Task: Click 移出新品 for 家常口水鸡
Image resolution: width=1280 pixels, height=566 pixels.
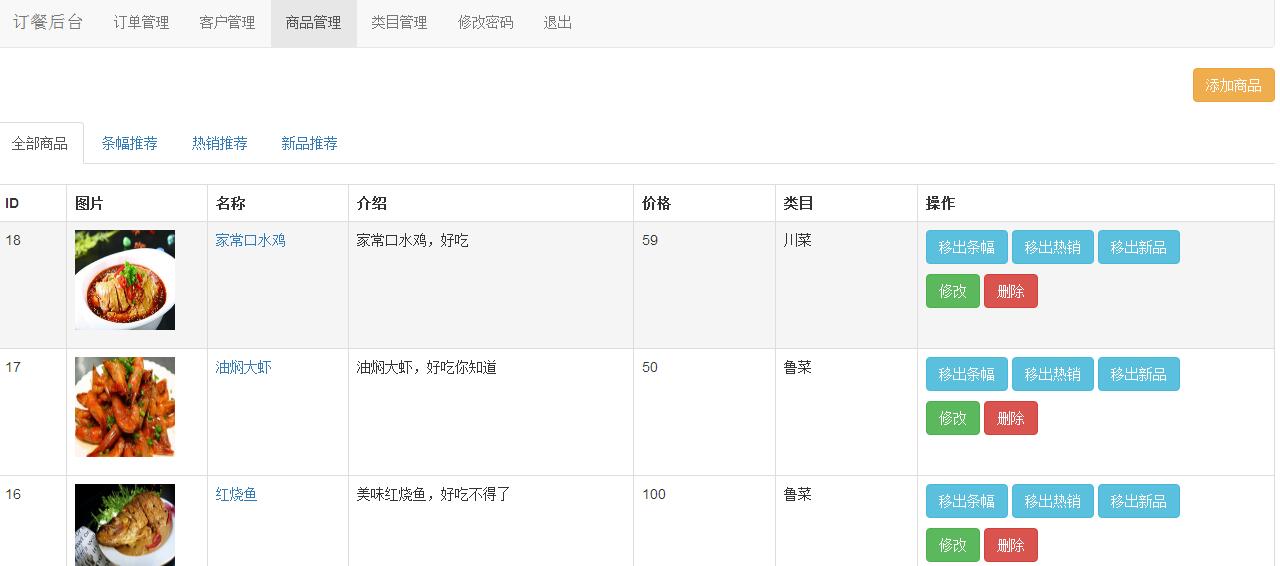Action: [1138, 247]
